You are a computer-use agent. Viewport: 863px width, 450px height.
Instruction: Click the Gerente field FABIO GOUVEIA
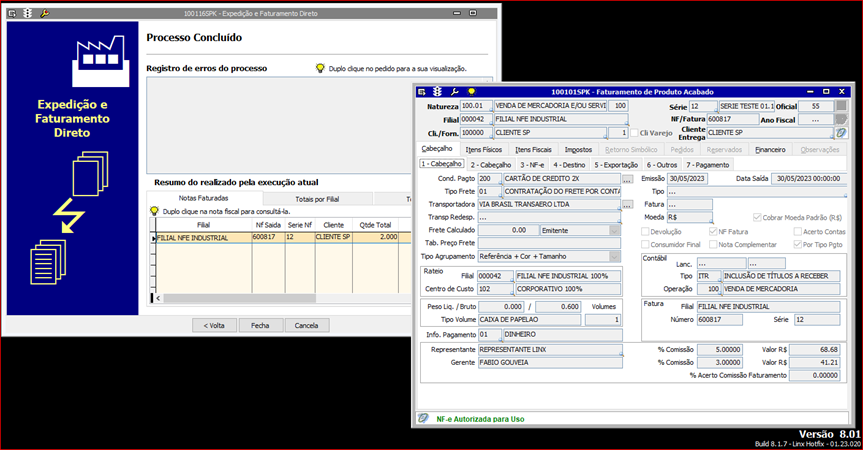pyautogui.click(x=550, y=363)
